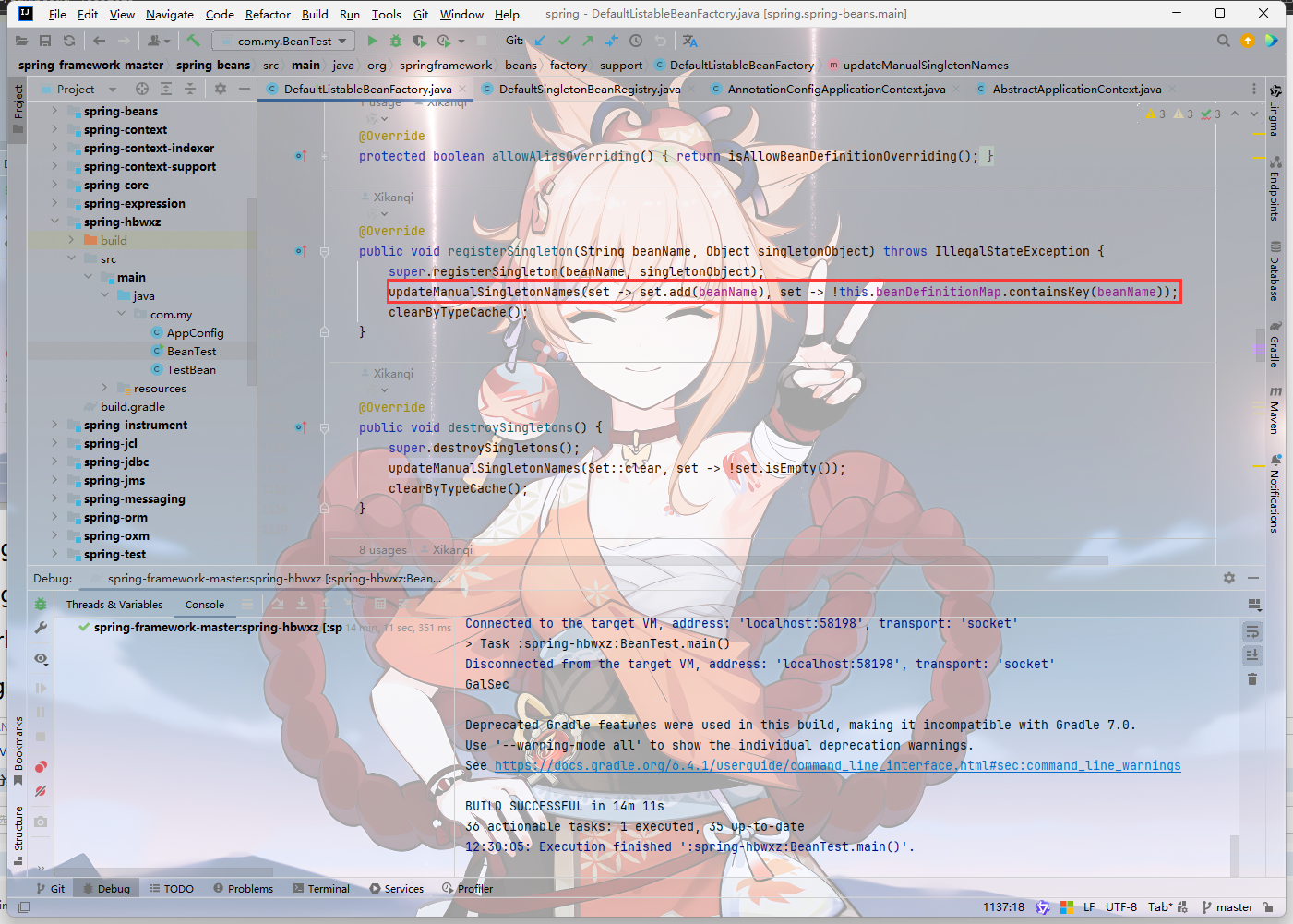Open Search Everywhere with the magnifier icon
The width and height of the screenshot is (1293, 924).
[1224, 41]
